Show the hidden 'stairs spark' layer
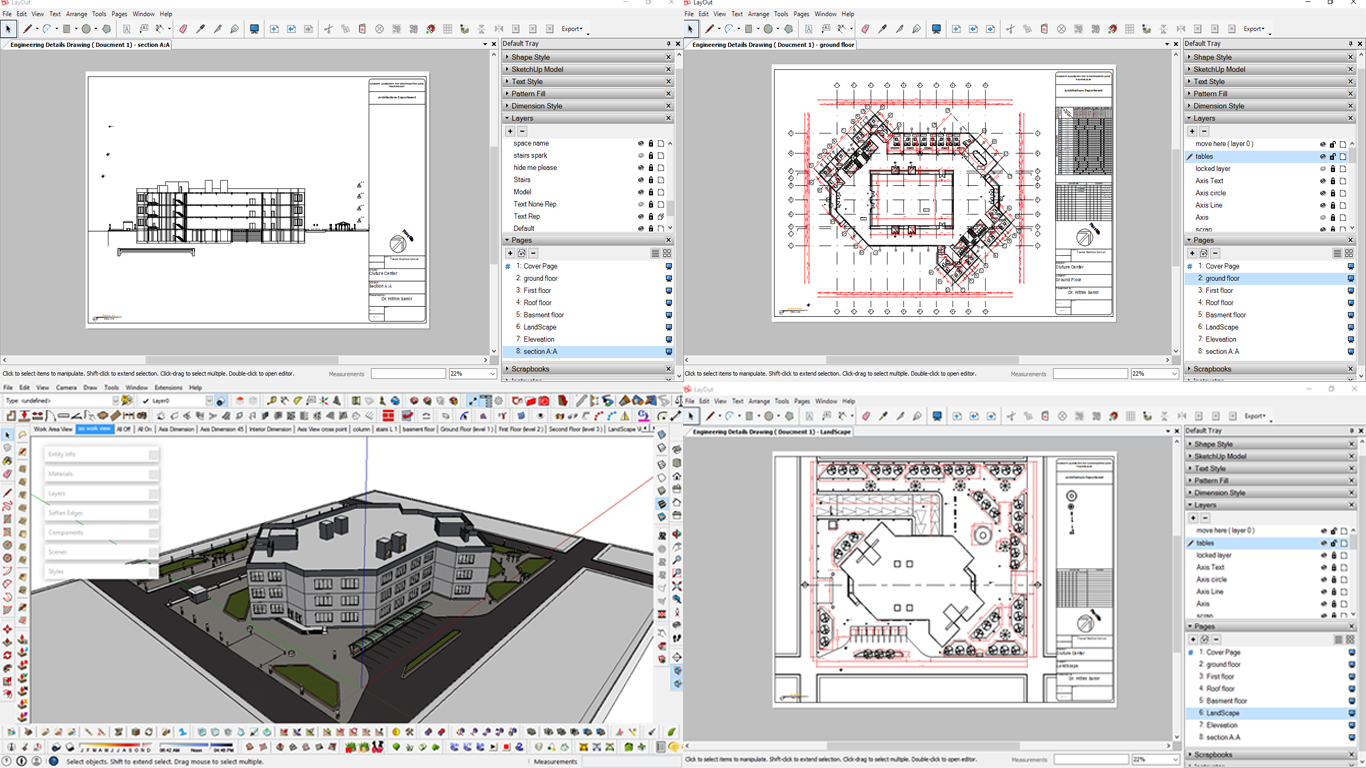 pos(641,156)
